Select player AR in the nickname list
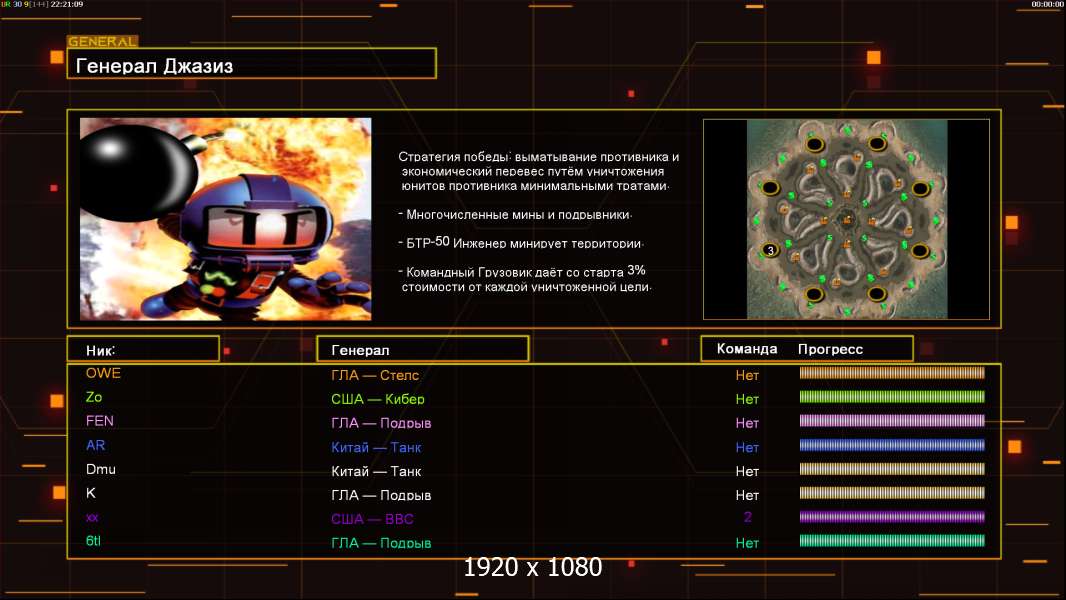This screenshot has height=600, width=1066. tap(95, 446)
